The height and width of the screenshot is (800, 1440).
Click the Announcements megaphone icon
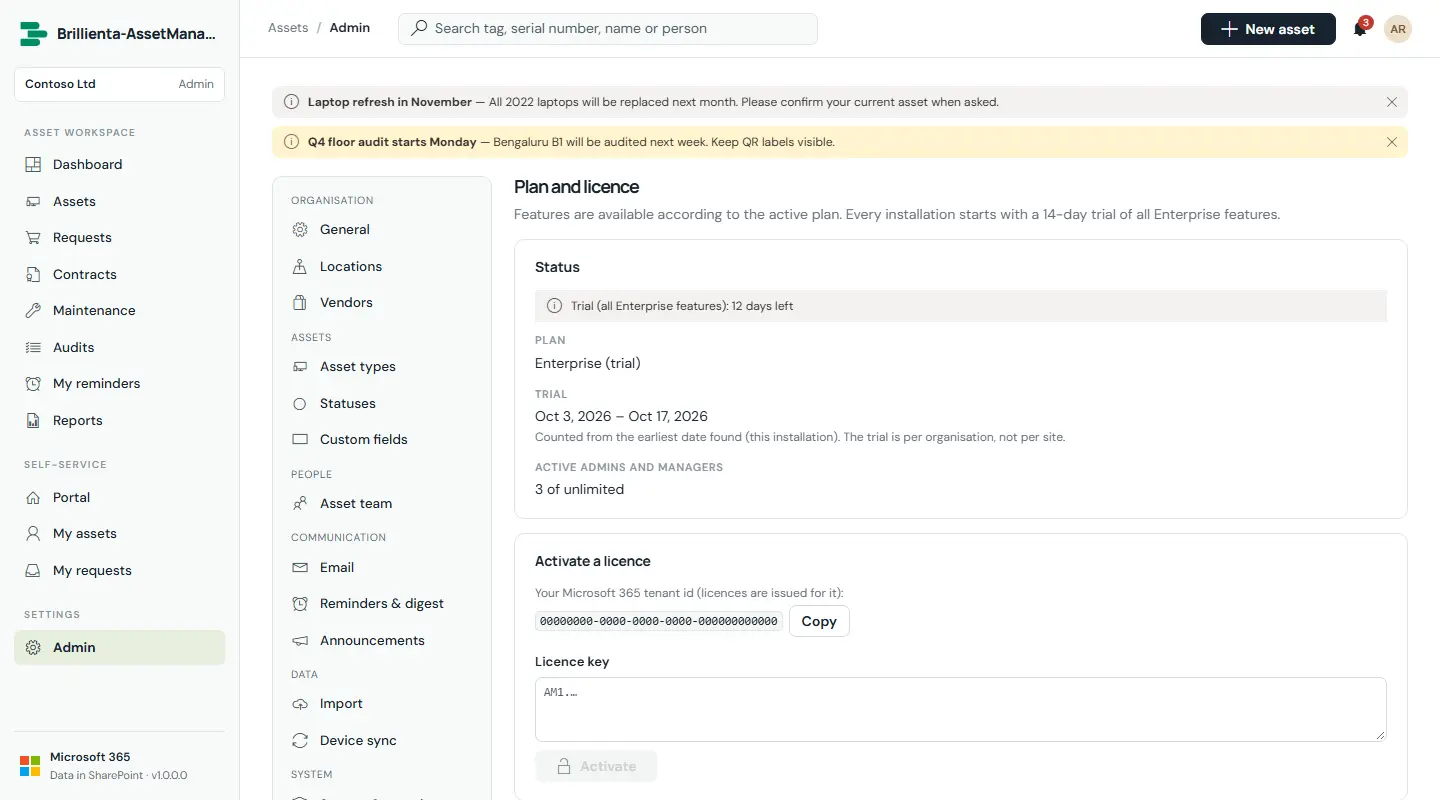(300, 640)
